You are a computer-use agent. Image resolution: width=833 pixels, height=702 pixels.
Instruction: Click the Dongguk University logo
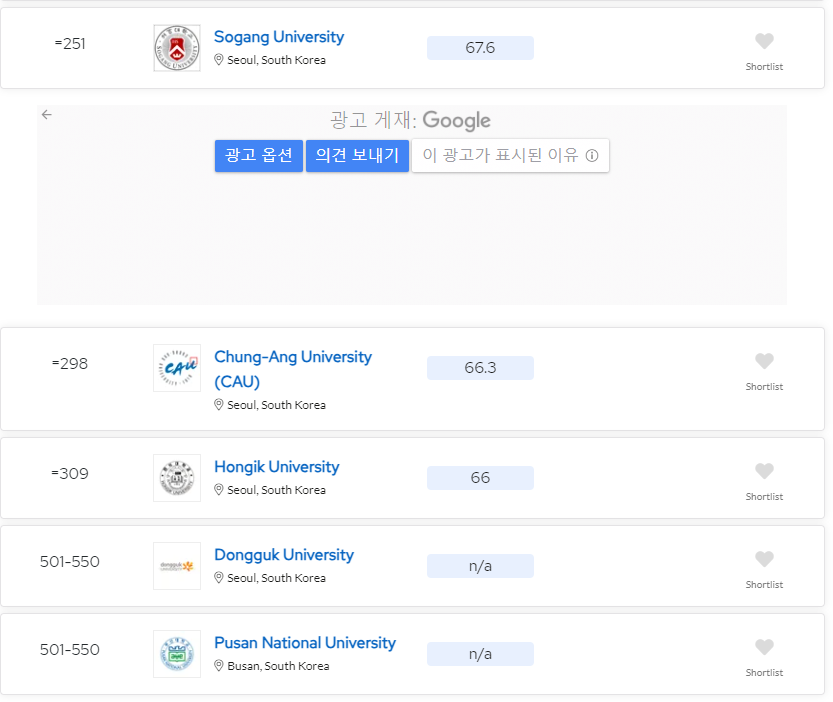pyautogui.click(x=177, y=566)
